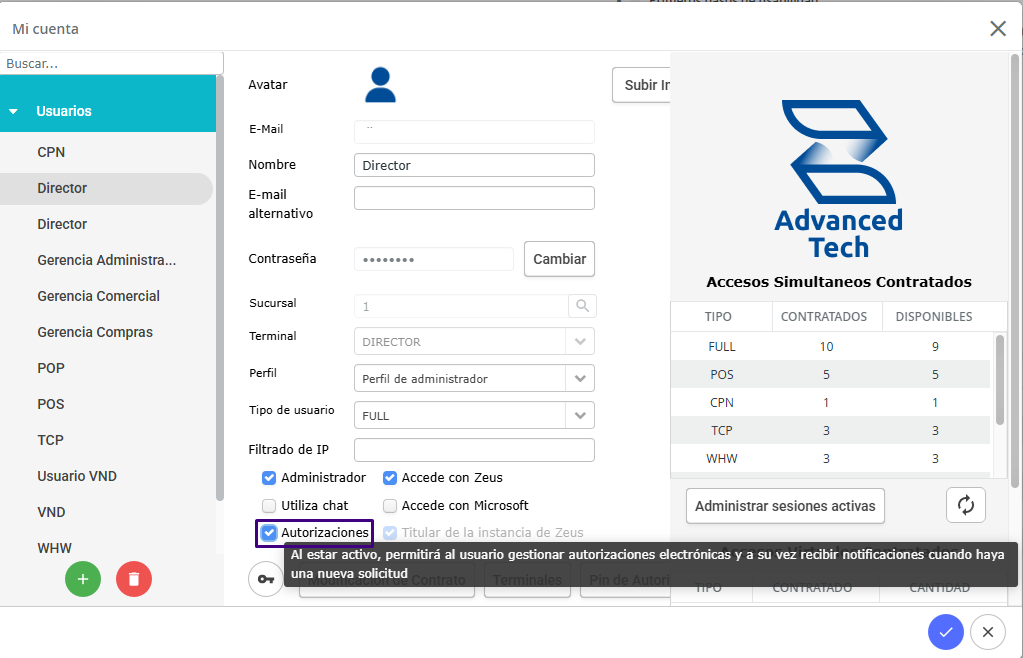
Task: Click the Sucursal search magnifier icon
Action: coord(582,306)
